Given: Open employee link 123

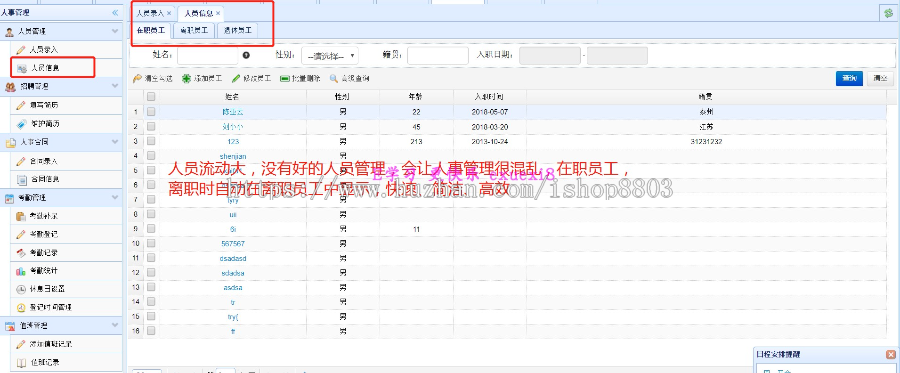Looking at the screenshot, I should click(x=233, y=141).
